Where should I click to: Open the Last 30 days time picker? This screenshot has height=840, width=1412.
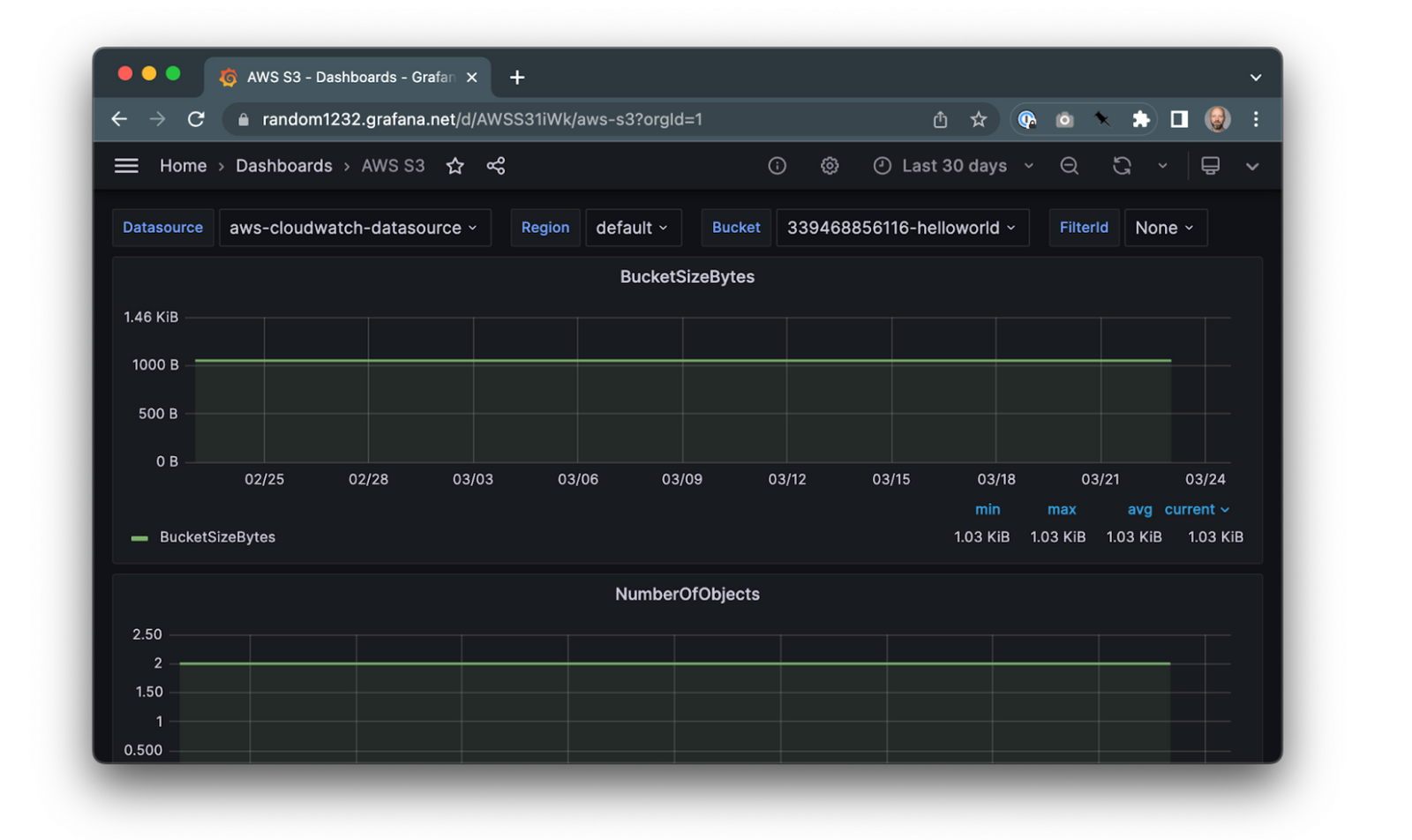952,165
